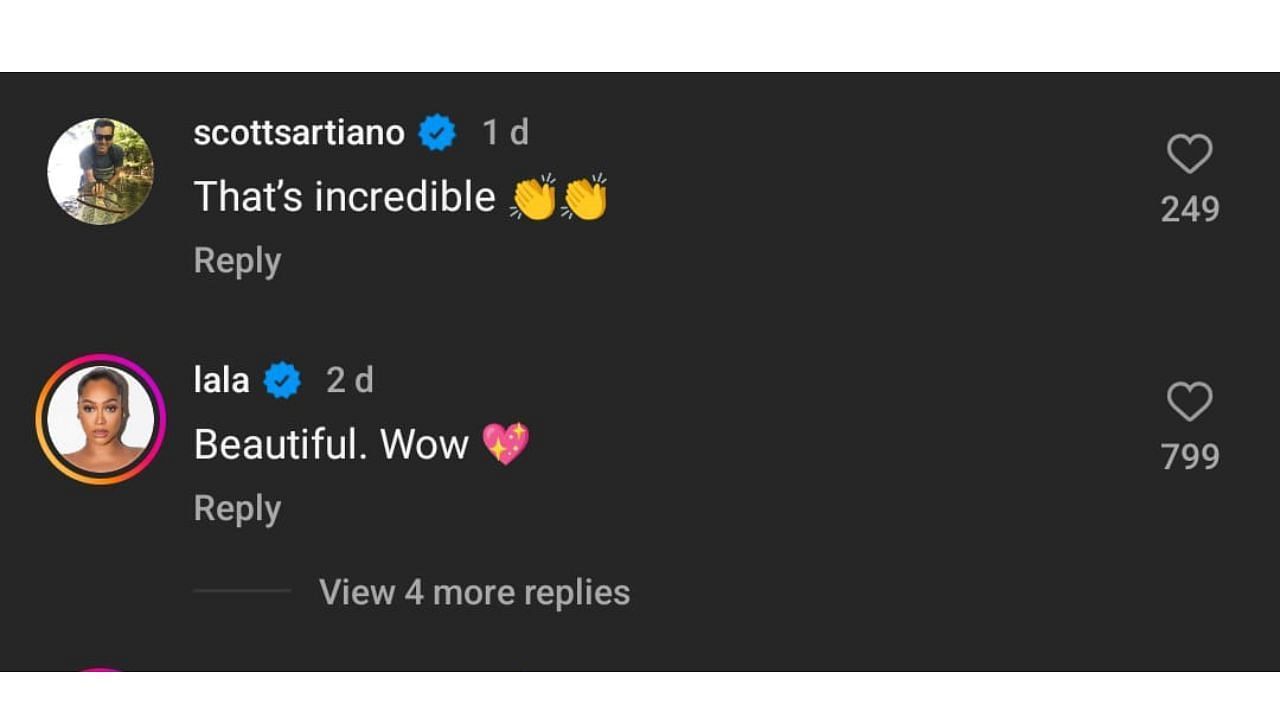Click the 799 like count
The image size is (1280, 720).
pyautogui.click(x=1189, y=457)
